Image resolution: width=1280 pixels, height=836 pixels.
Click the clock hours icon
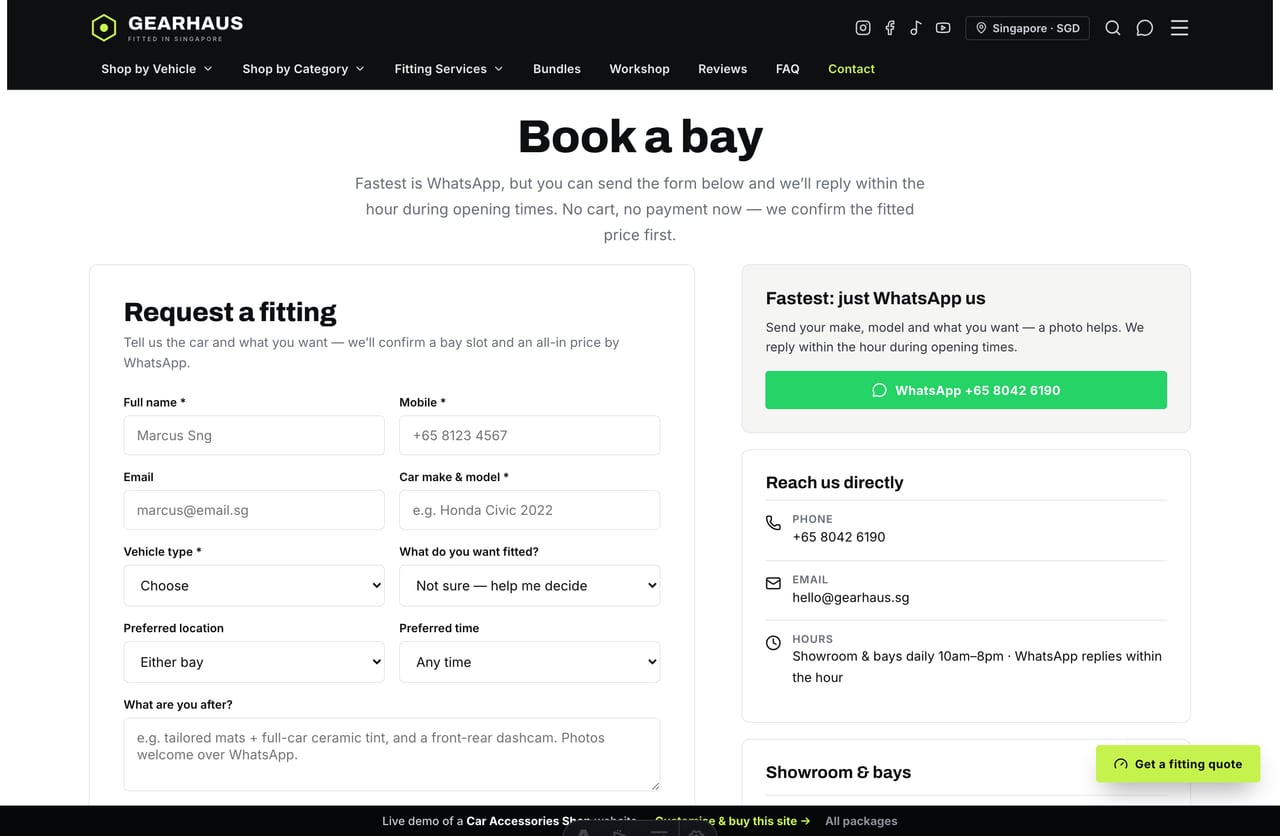click(773, 643)
